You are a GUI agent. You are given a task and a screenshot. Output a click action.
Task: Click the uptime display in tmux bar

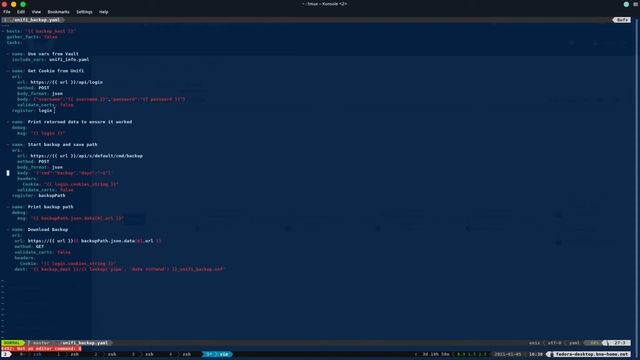pos(435,354)
